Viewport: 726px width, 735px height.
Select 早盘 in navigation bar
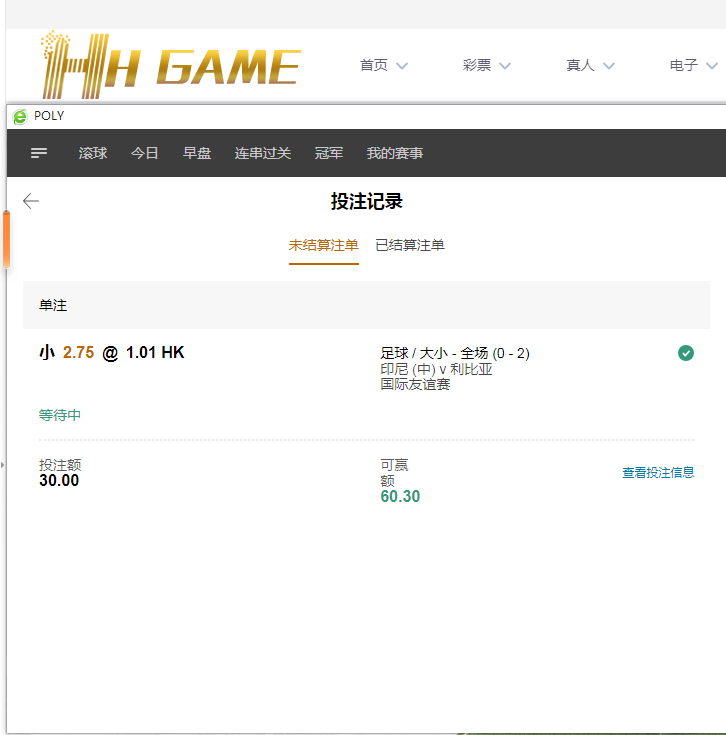197,153
